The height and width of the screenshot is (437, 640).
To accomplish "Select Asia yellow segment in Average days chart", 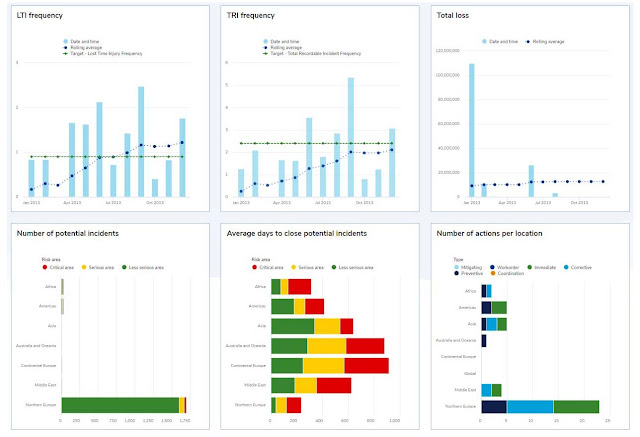I will tap(327, 326).
